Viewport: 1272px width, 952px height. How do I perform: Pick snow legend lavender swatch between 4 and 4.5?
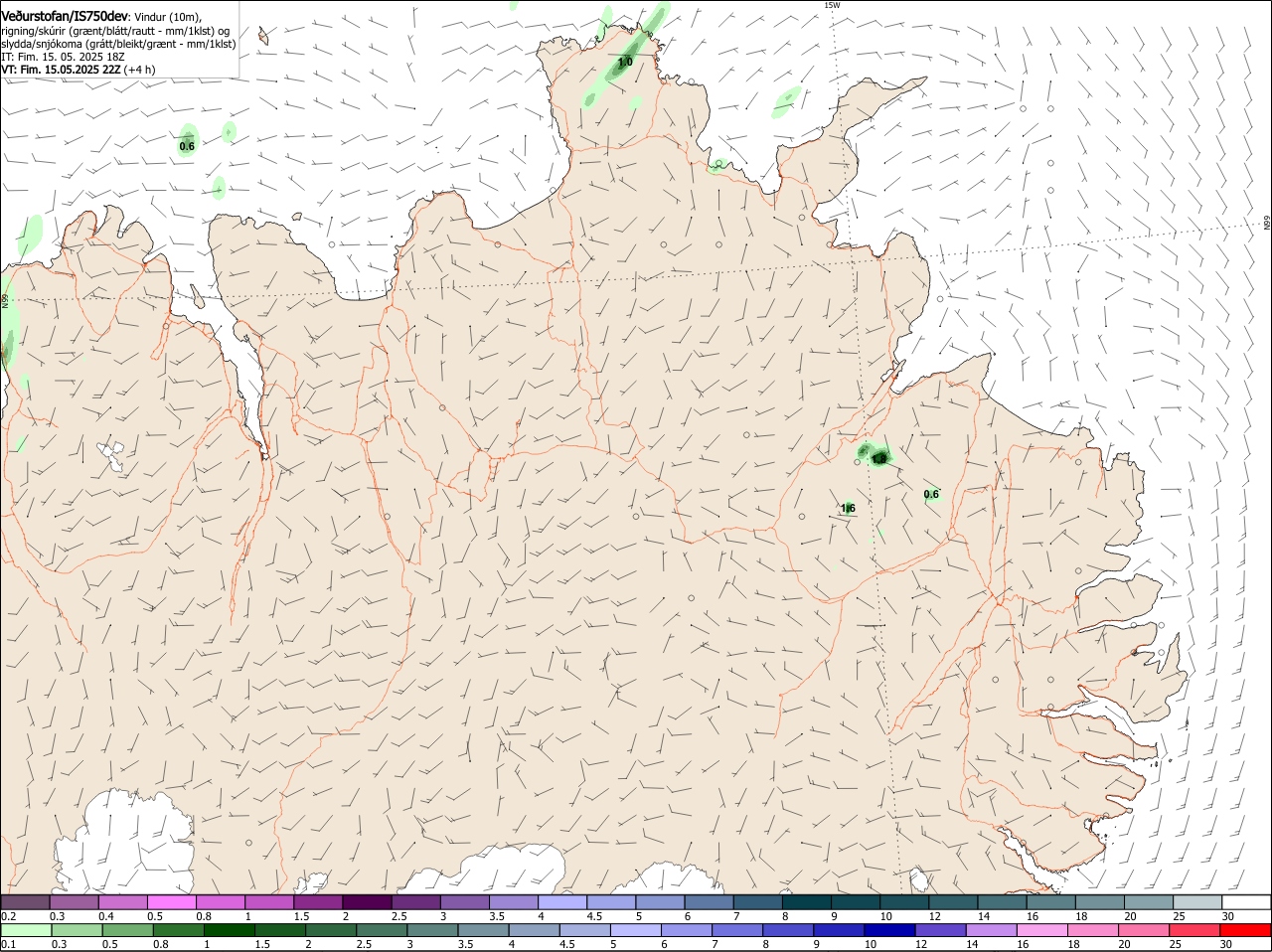pyautogui.click(x=561, y=902)
